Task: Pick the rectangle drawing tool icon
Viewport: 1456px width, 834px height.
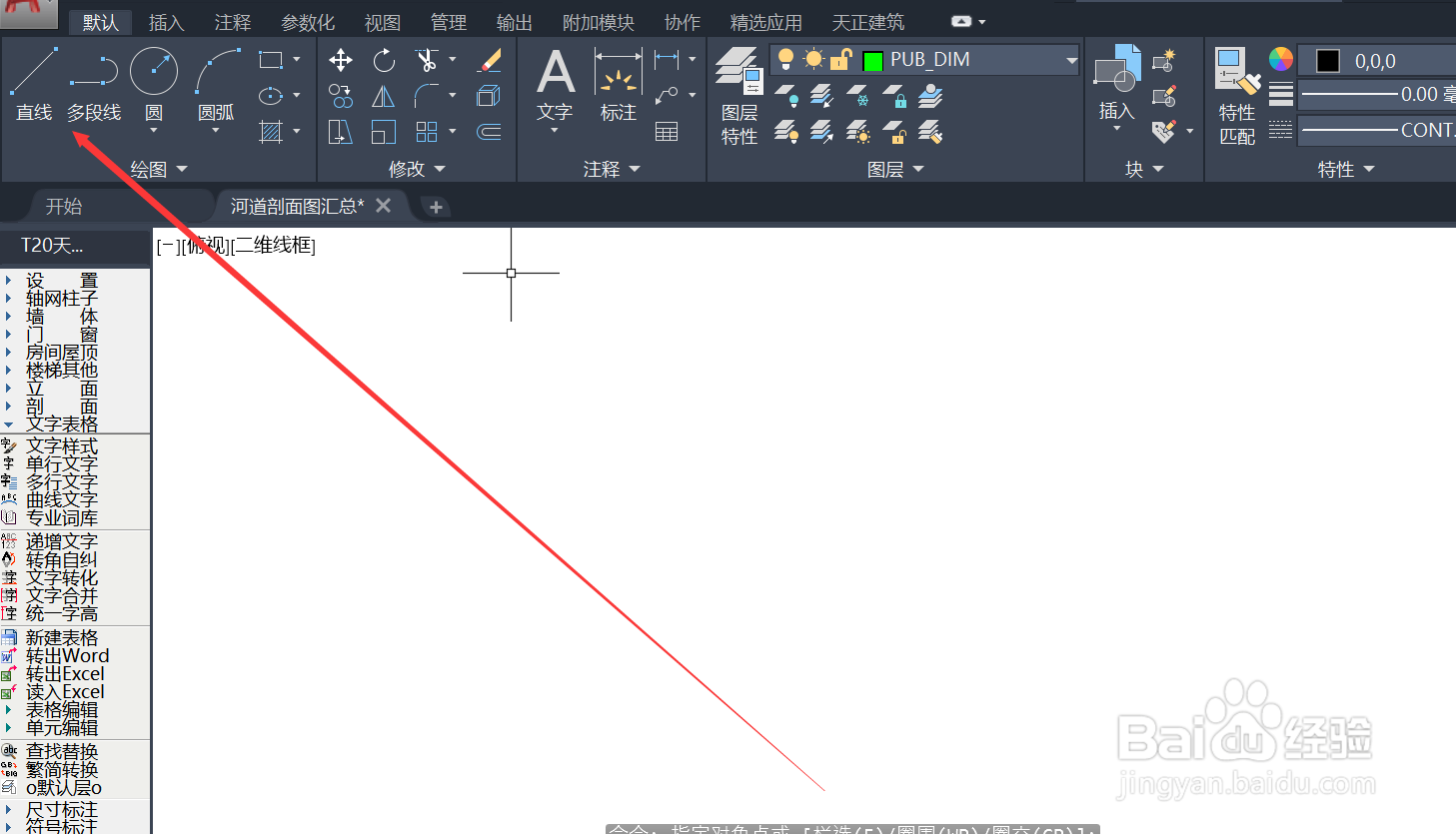Action: (x=270, y=60)
